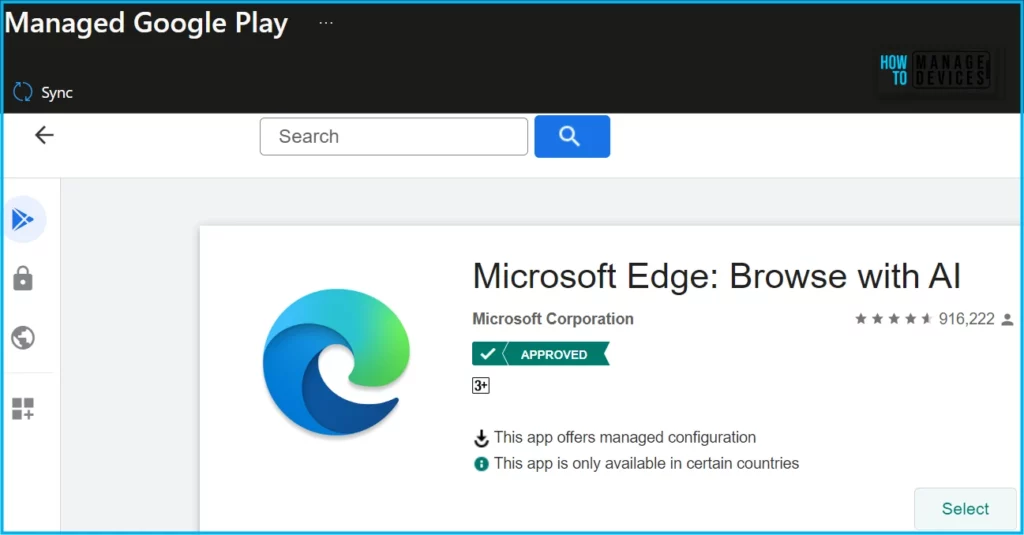Click the Sync refresh icon
Image resolution: width=1024 pixels, height=535 pixels.
pyautogui.click(x=22, y=92)
